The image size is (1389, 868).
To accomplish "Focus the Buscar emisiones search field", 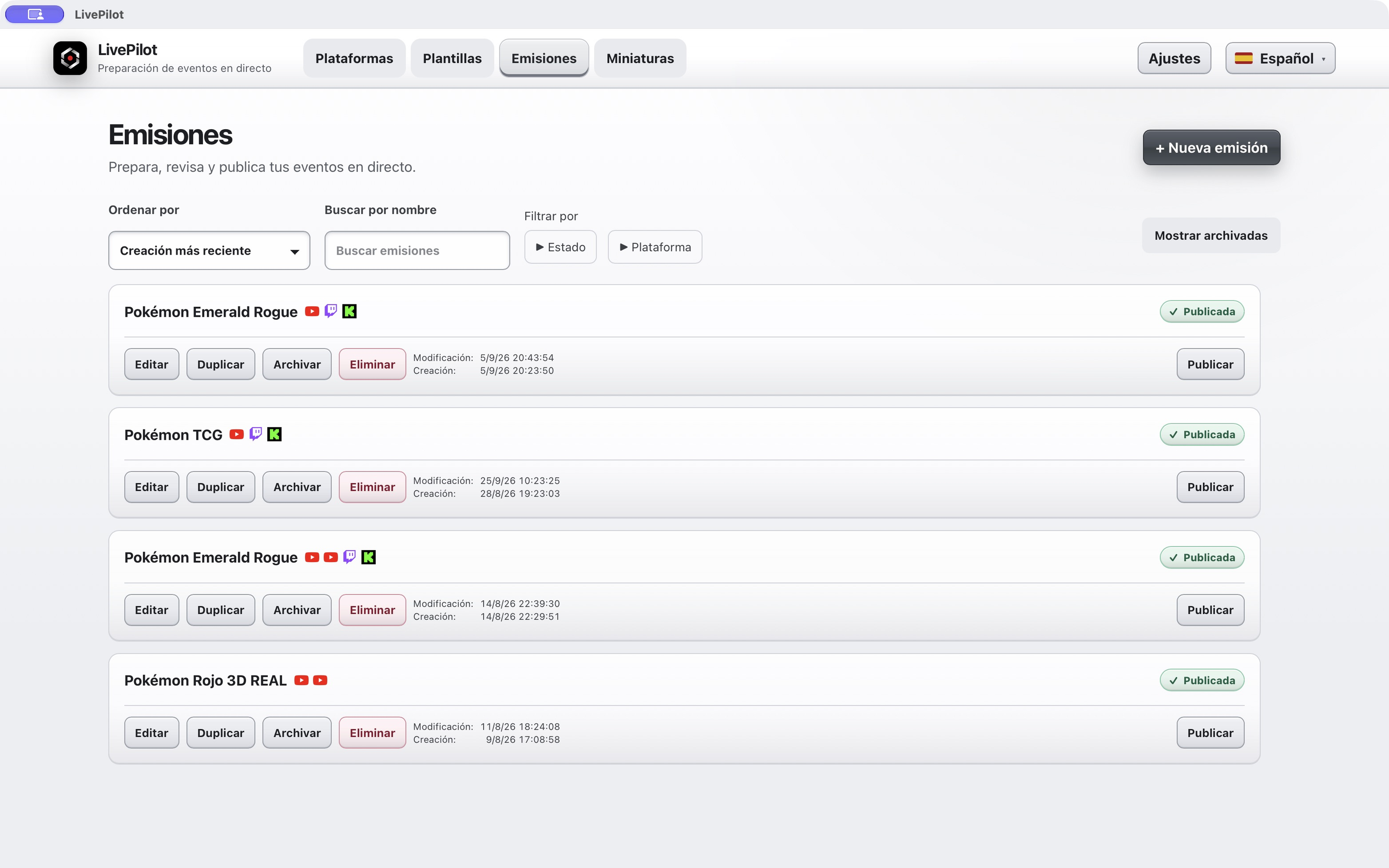I will pyautogui.click(x=417, y=250).
